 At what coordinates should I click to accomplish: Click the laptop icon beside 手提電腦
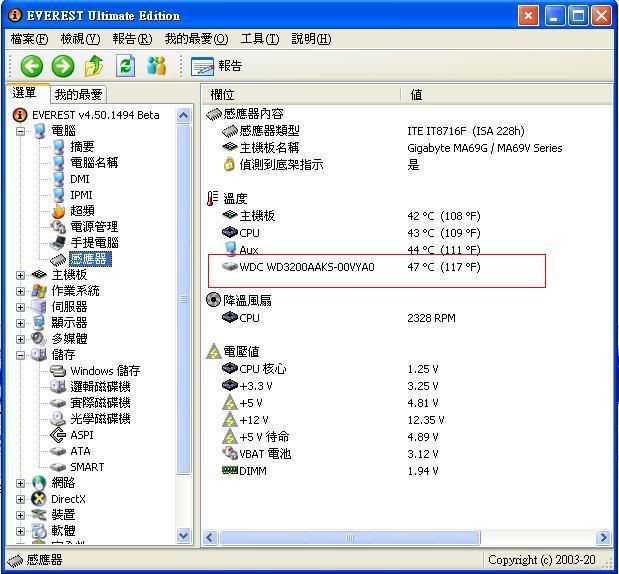[x=58, y=243]
